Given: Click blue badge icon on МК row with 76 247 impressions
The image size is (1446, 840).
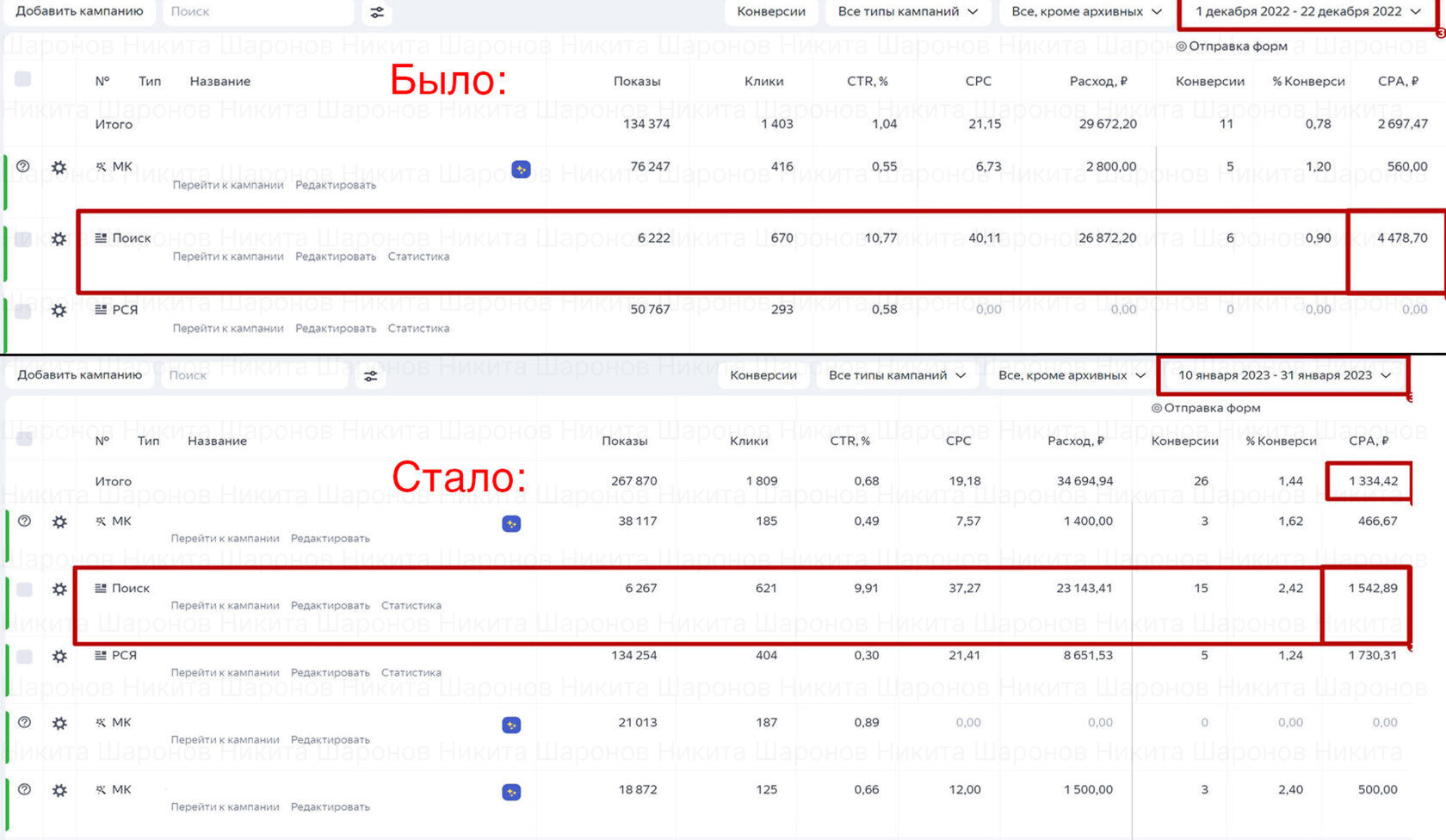Looking at the screenshot, I should click(521, 170).
